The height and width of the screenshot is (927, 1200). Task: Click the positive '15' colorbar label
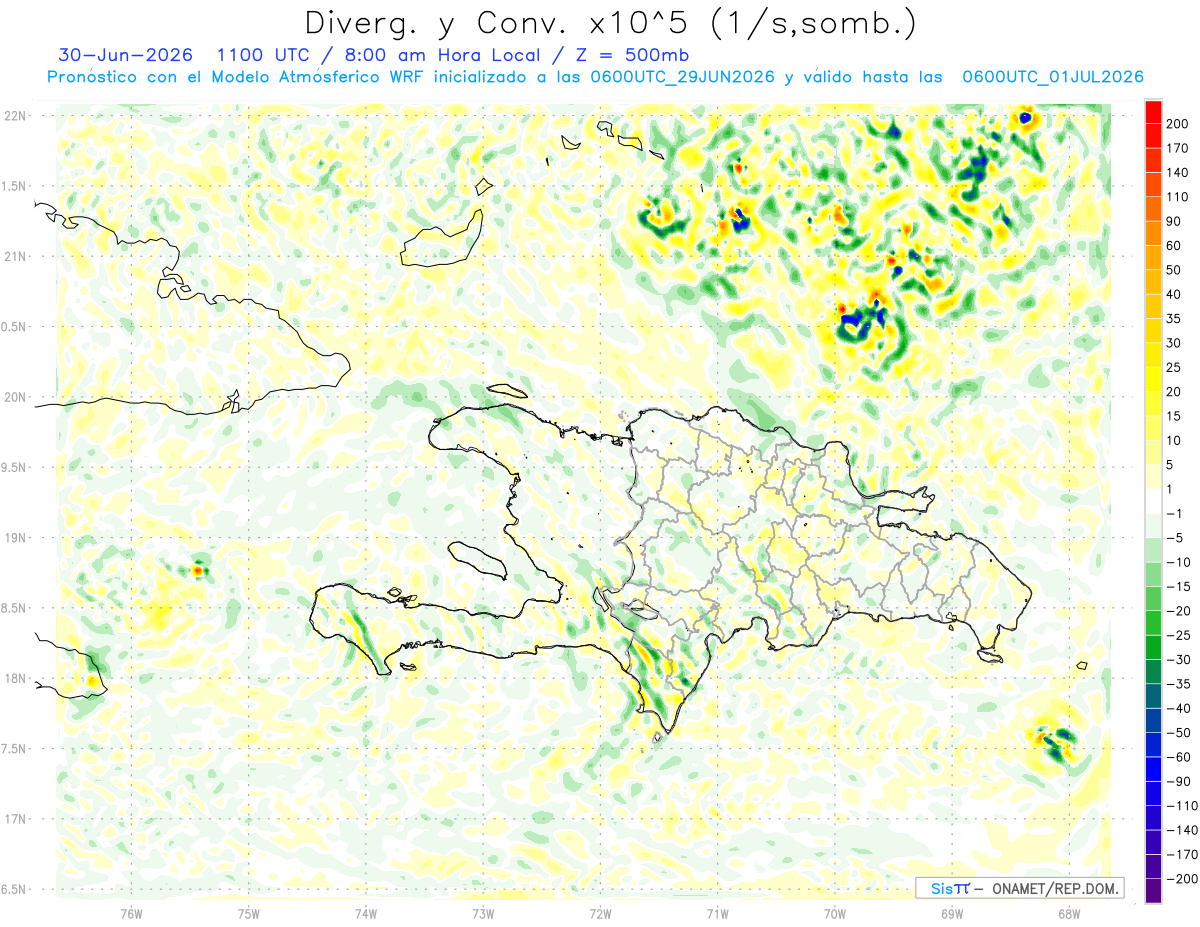1174,416
